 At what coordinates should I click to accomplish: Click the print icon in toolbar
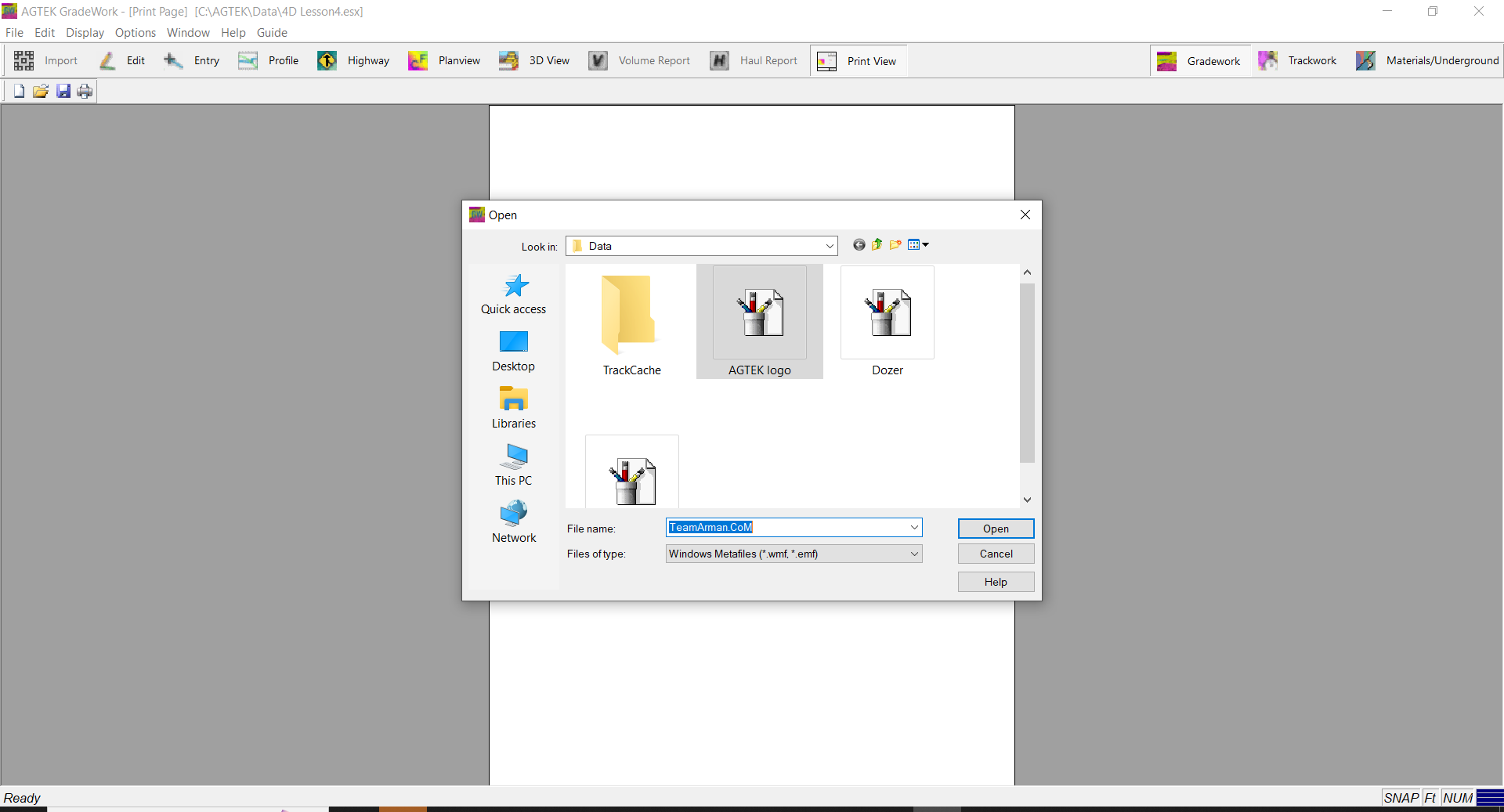click(85, 92)
